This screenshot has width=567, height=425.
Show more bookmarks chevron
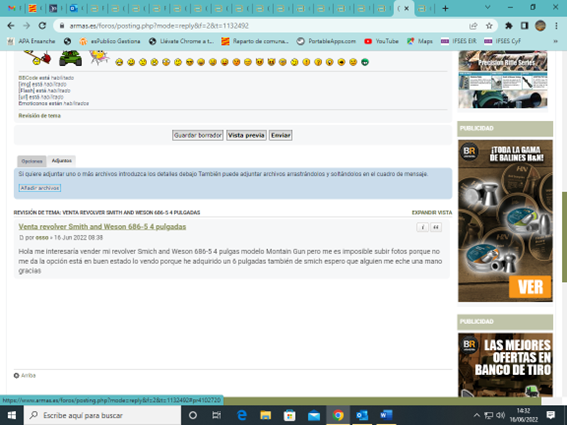click(x=555, y=41)
